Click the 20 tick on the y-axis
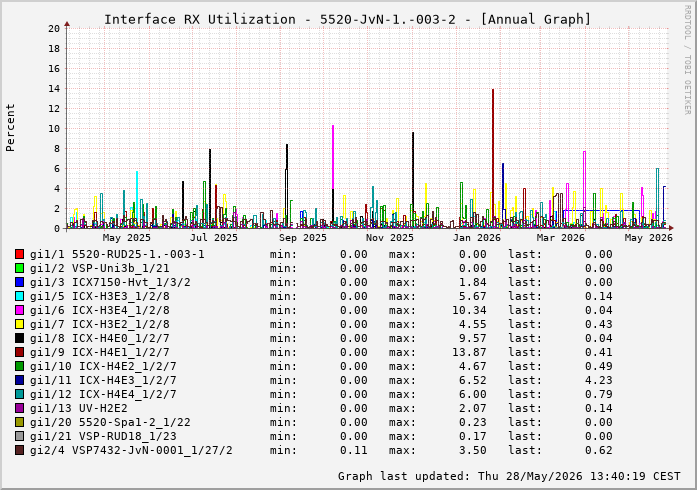Viewport: 697px width, 490px height. [54, 29]
